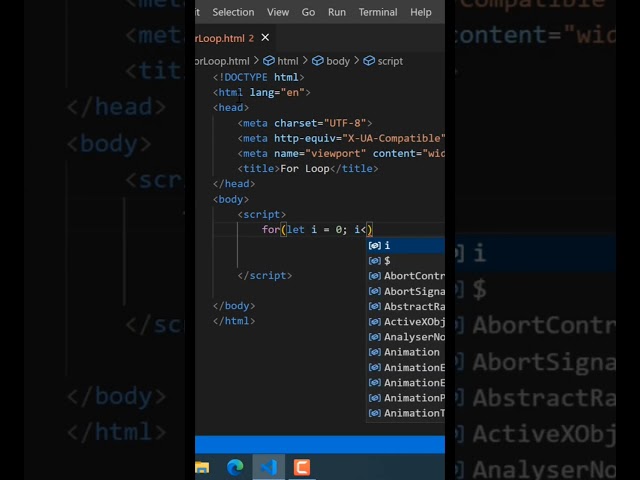Place cursor in for(let i = 0 line
640x480 pixels.
pyautogui.click(x=317, y=229)
